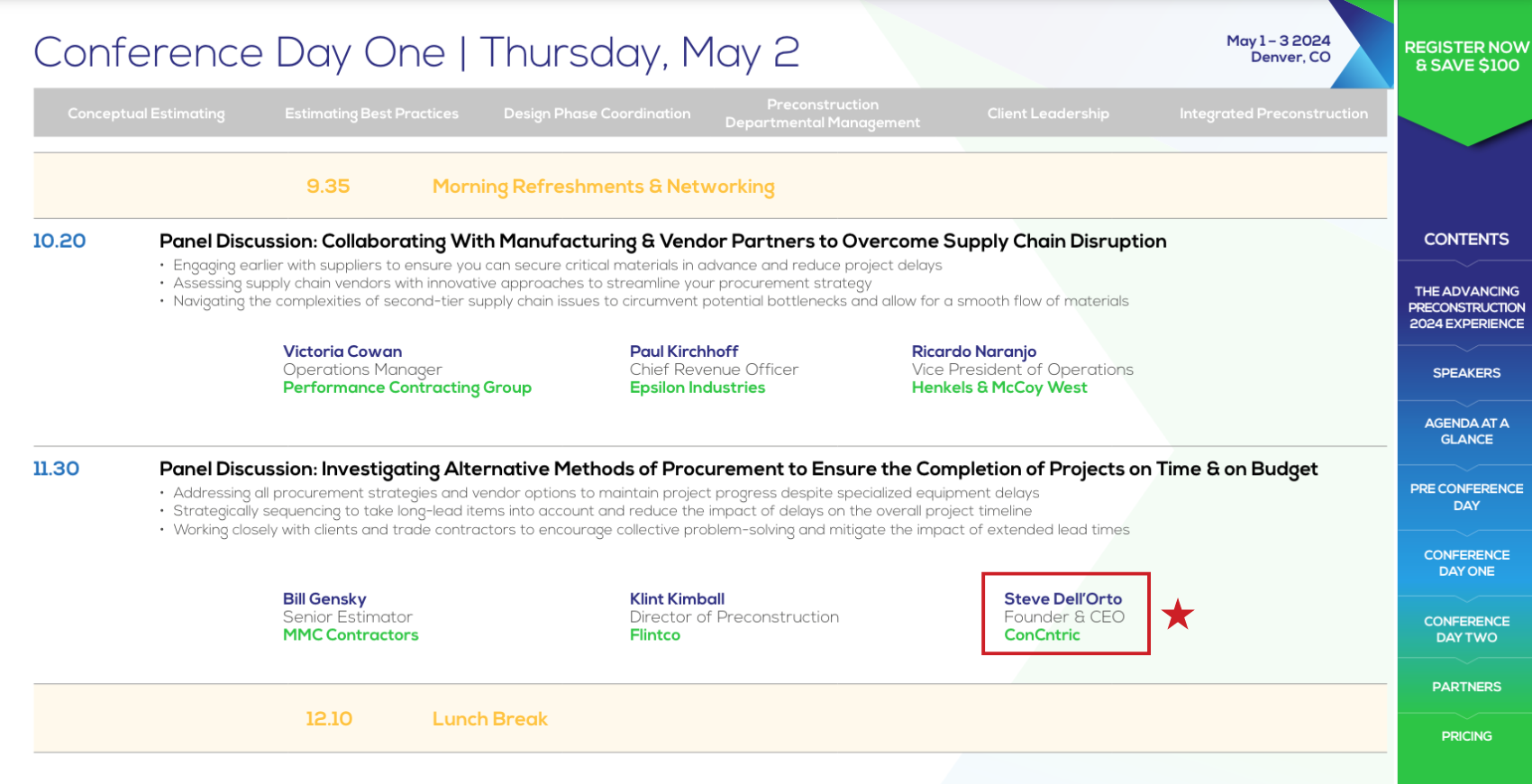Image resolution: width=1532 pixels, height=784 pixels.
Task: Jump to Conference Day Two section
Action: point(1465,629)
